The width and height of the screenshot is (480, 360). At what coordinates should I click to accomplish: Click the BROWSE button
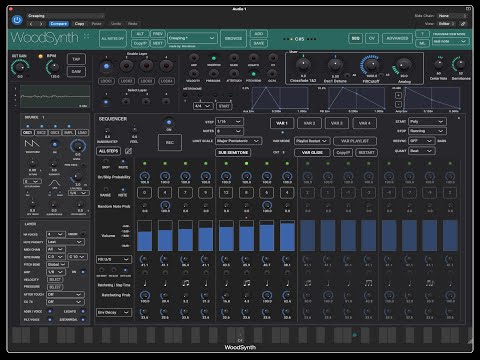pyautogui.click(x=233, y=39)
